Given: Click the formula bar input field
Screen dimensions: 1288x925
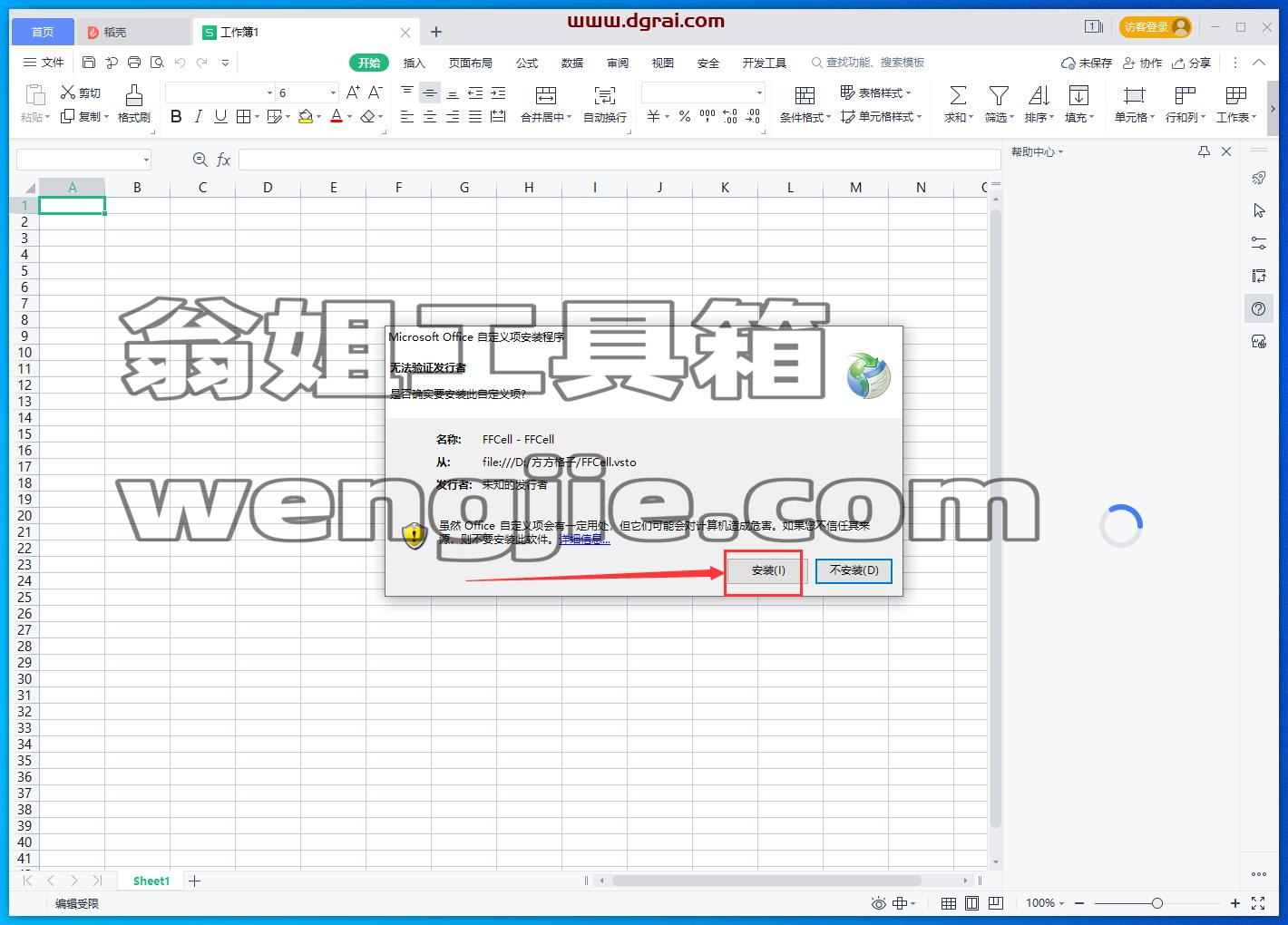Looking at the screenshot, I should pos(620,160).
